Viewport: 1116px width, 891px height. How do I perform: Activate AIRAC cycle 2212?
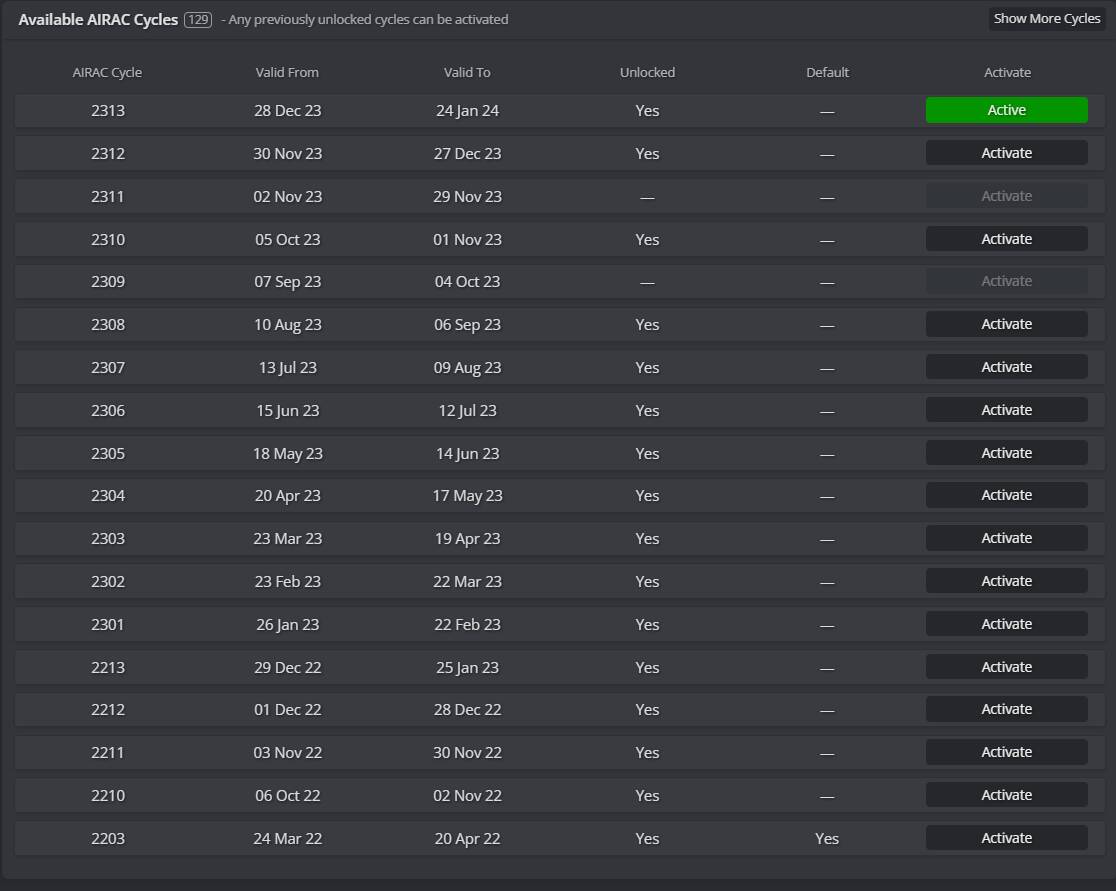[1006, 709]
